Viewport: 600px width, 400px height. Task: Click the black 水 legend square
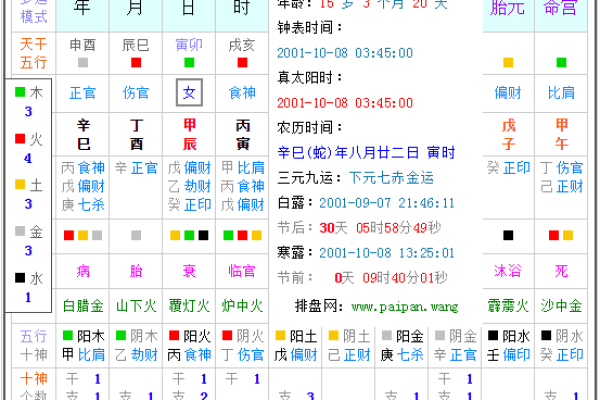point(20,278)
